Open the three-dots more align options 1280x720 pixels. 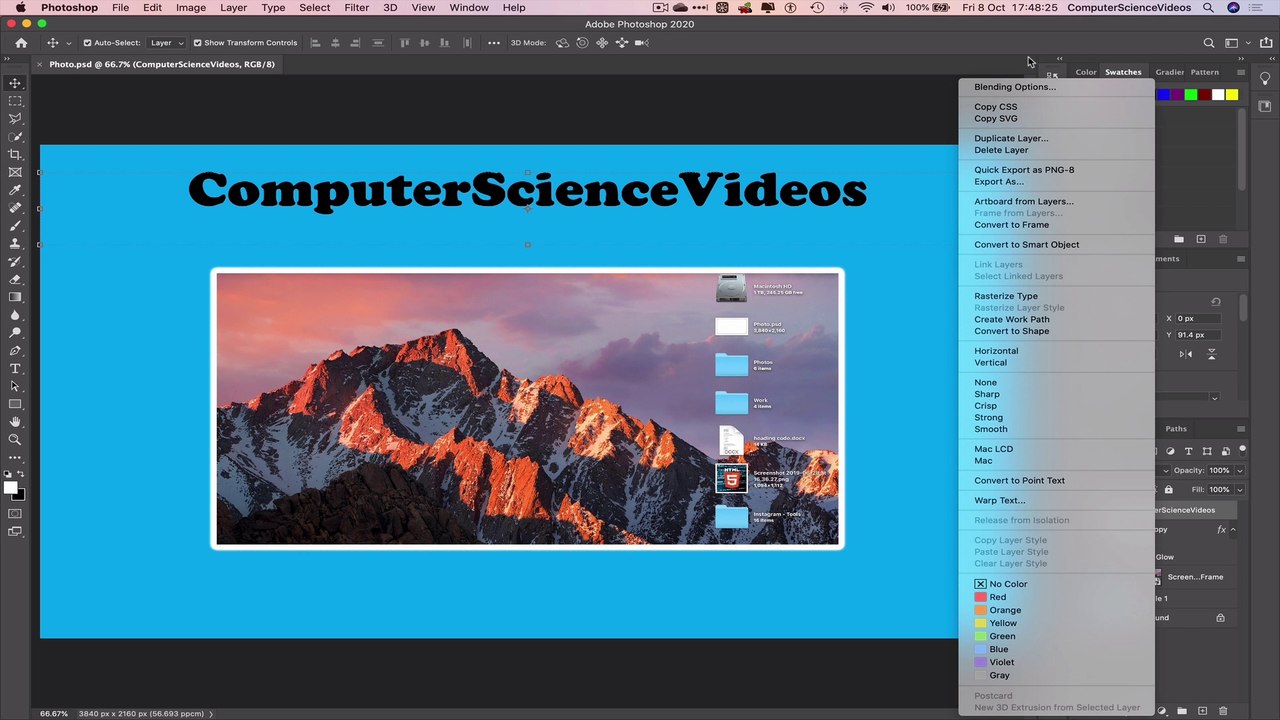pos(494,43)
